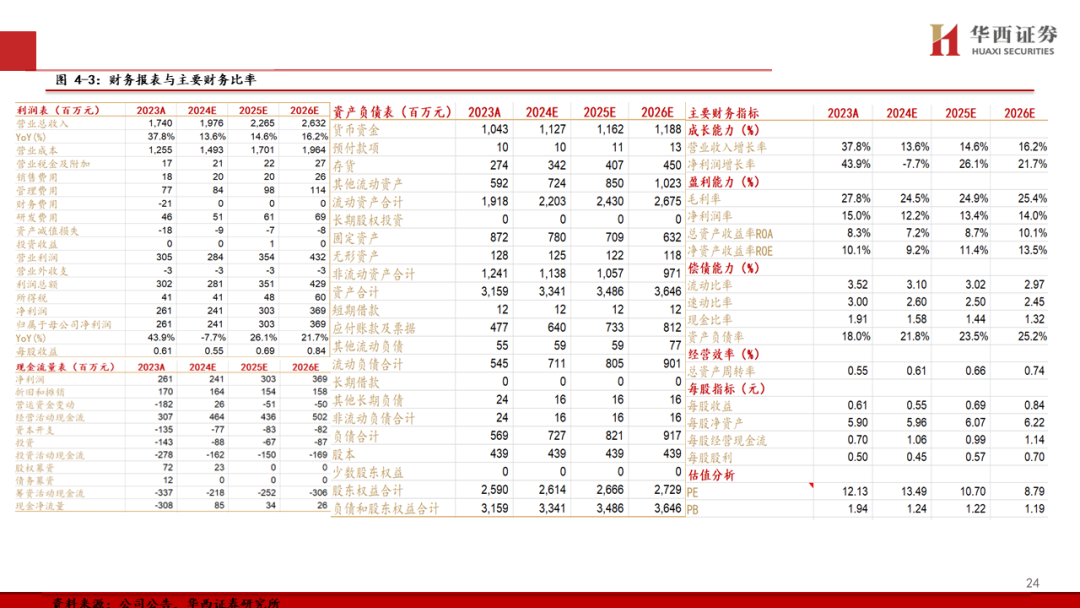Select the "现金净流量" row label
The height and width of the screenshot is (608, 1080).
click(x=40, y=506)
